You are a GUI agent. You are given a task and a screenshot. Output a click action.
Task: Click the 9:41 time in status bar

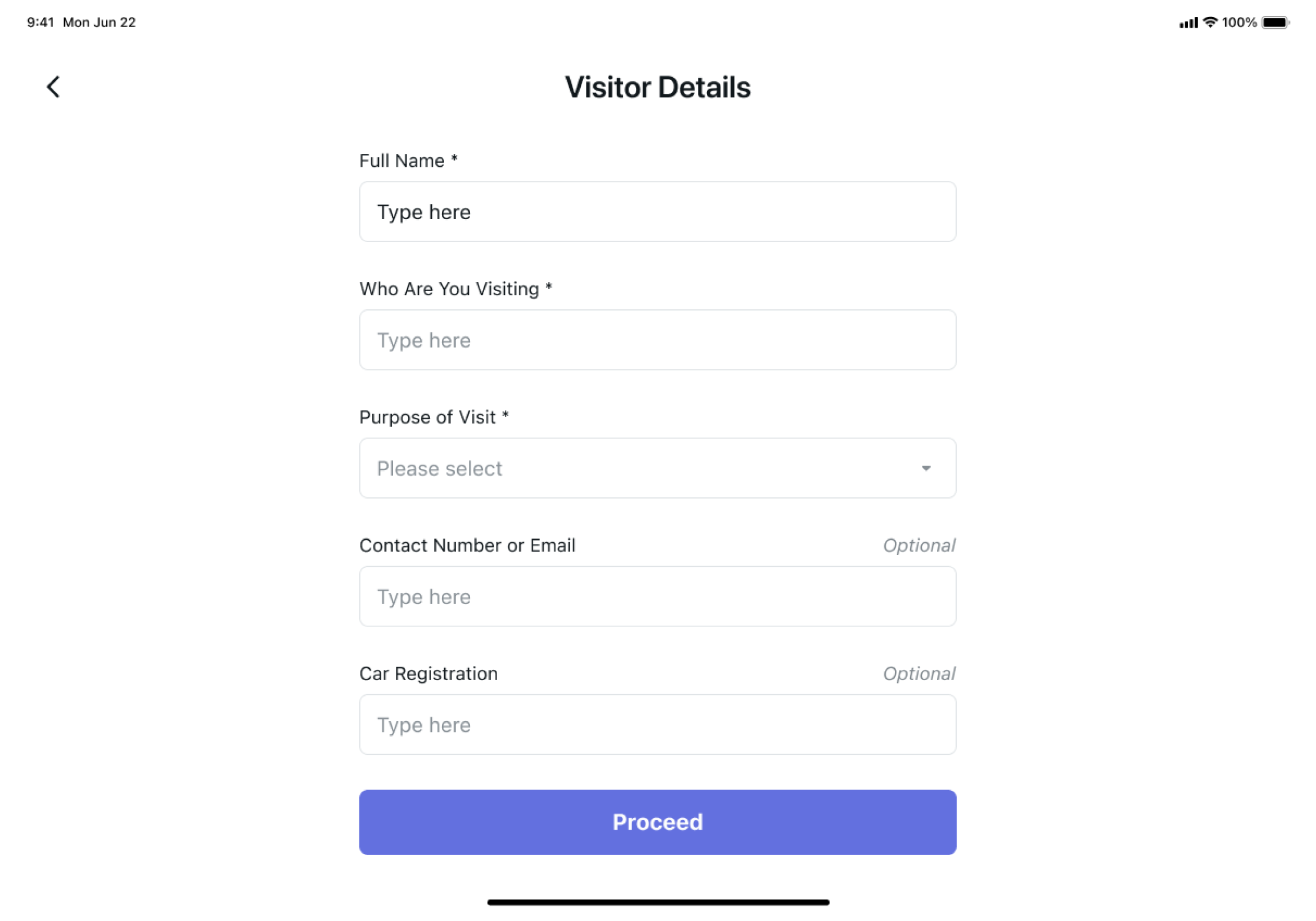click(41, 22)
